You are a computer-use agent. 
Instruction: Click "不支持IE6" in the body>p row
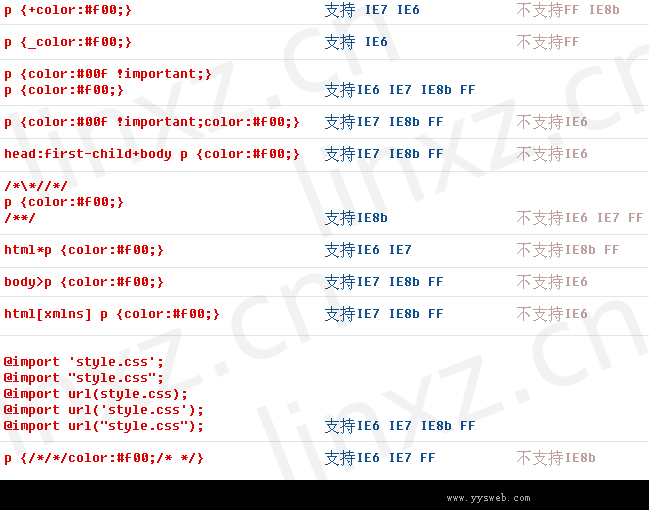(552, 282)
